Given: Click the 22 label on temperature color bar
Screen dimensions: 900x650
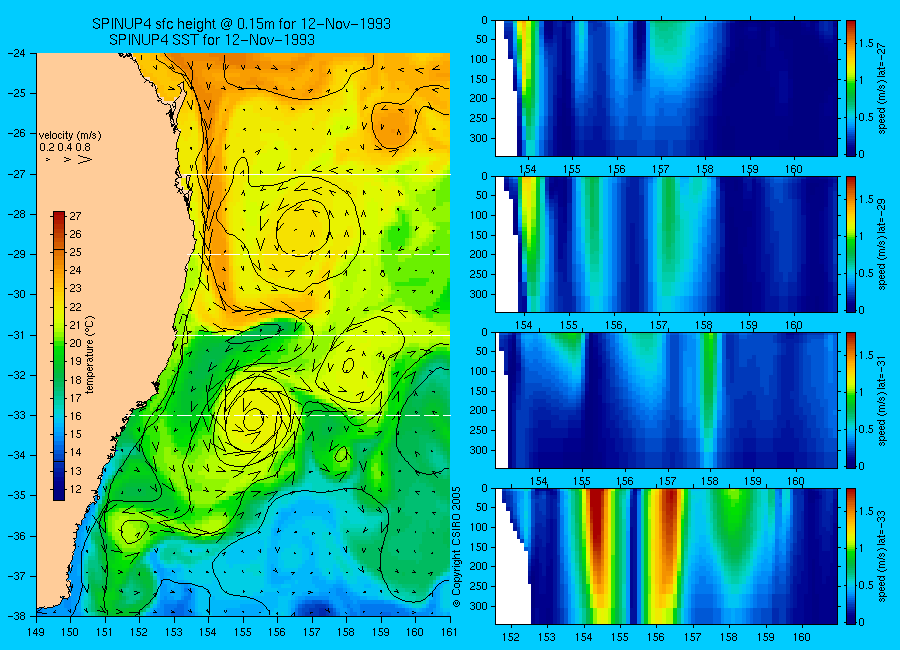Looking at the screenshot, I should 75,307.
